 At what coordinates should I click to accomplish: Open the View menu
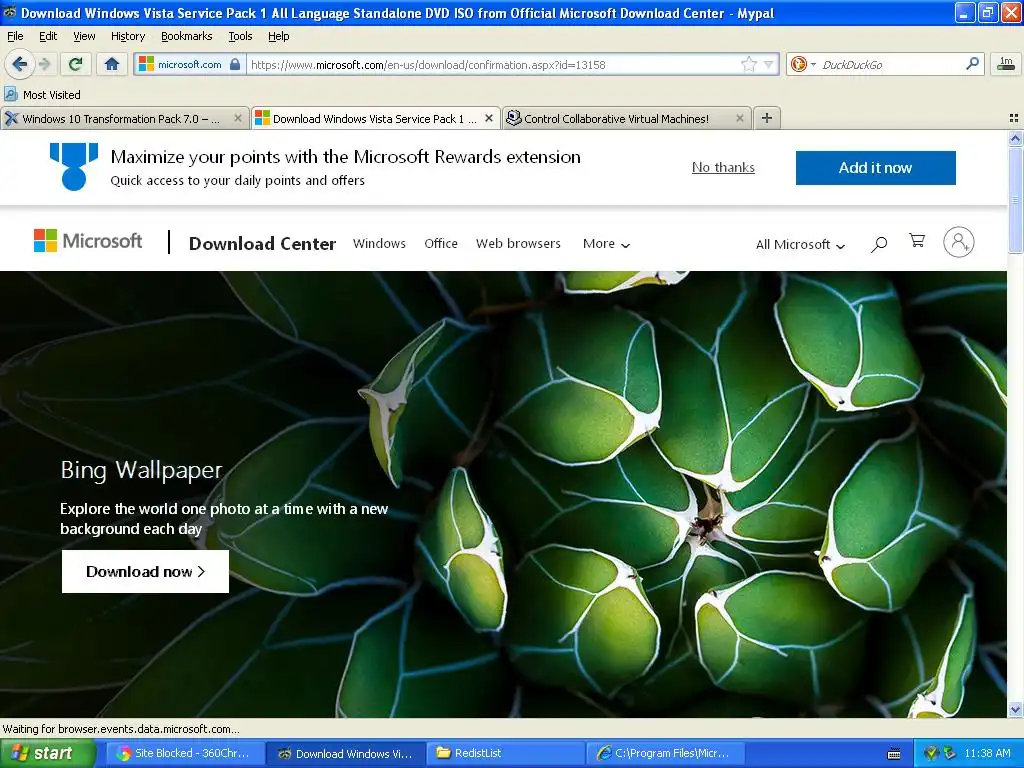84,36
